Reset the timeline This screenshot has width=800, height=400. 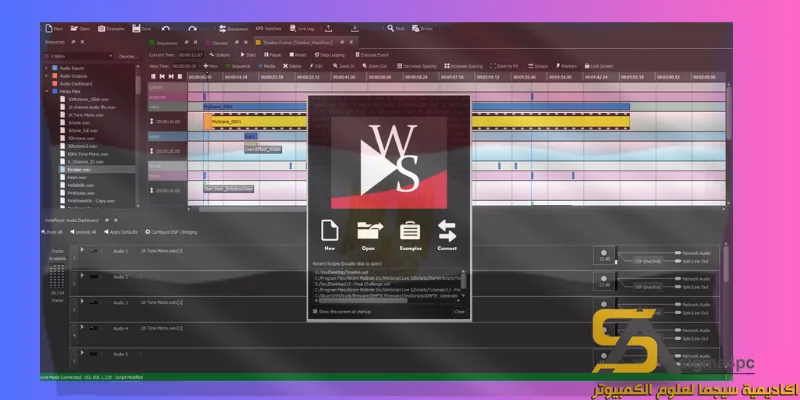coord(297,55)
